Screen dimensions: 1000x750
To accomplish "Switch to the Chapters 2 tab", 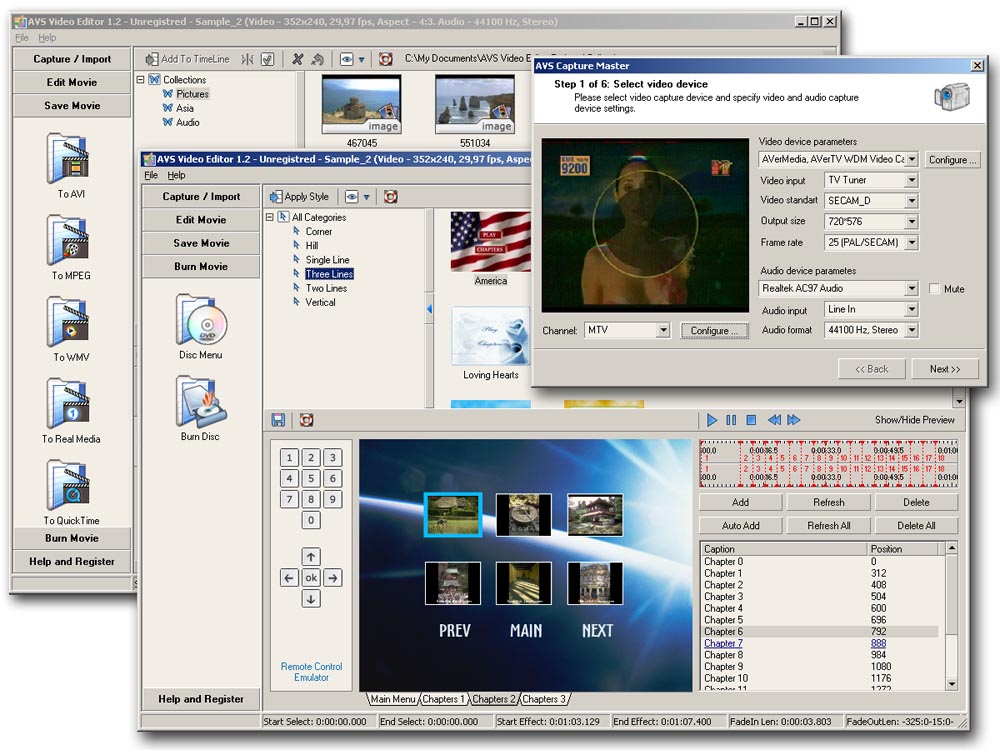I will point(494,699).
